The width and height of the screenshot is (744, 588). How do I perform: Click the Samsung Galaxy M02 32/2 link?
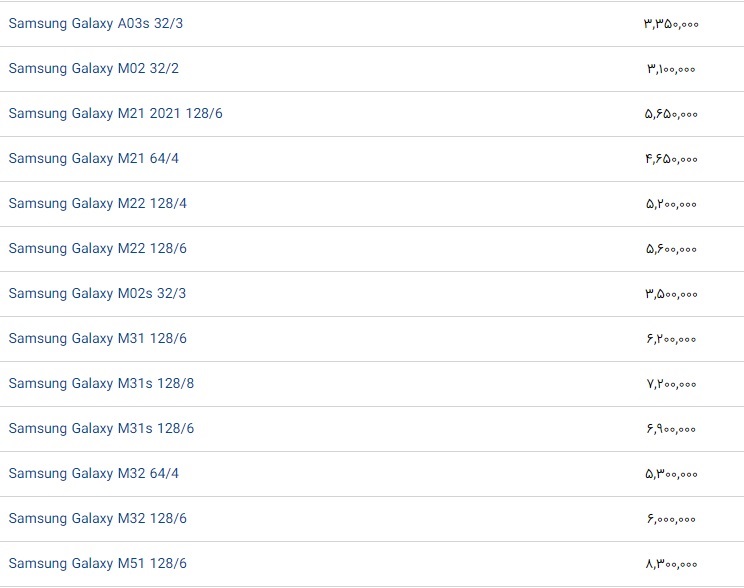[93, 69]
